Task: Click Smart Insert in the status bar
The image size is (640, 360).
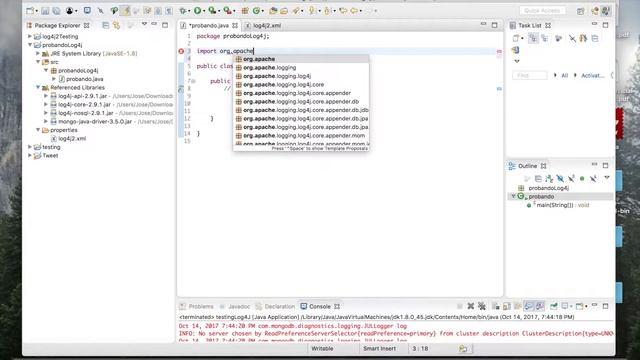Action: point(379,349)
